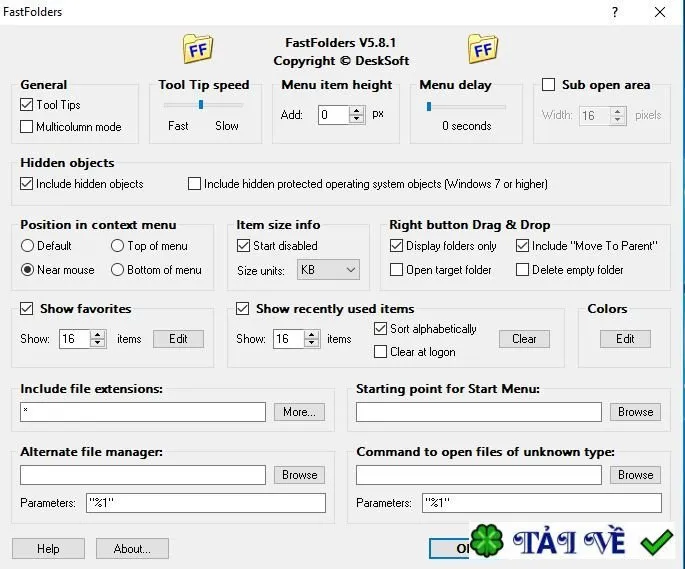Click the recently used Show items number field
Screen dimensions: 685x569
(289, 339)
